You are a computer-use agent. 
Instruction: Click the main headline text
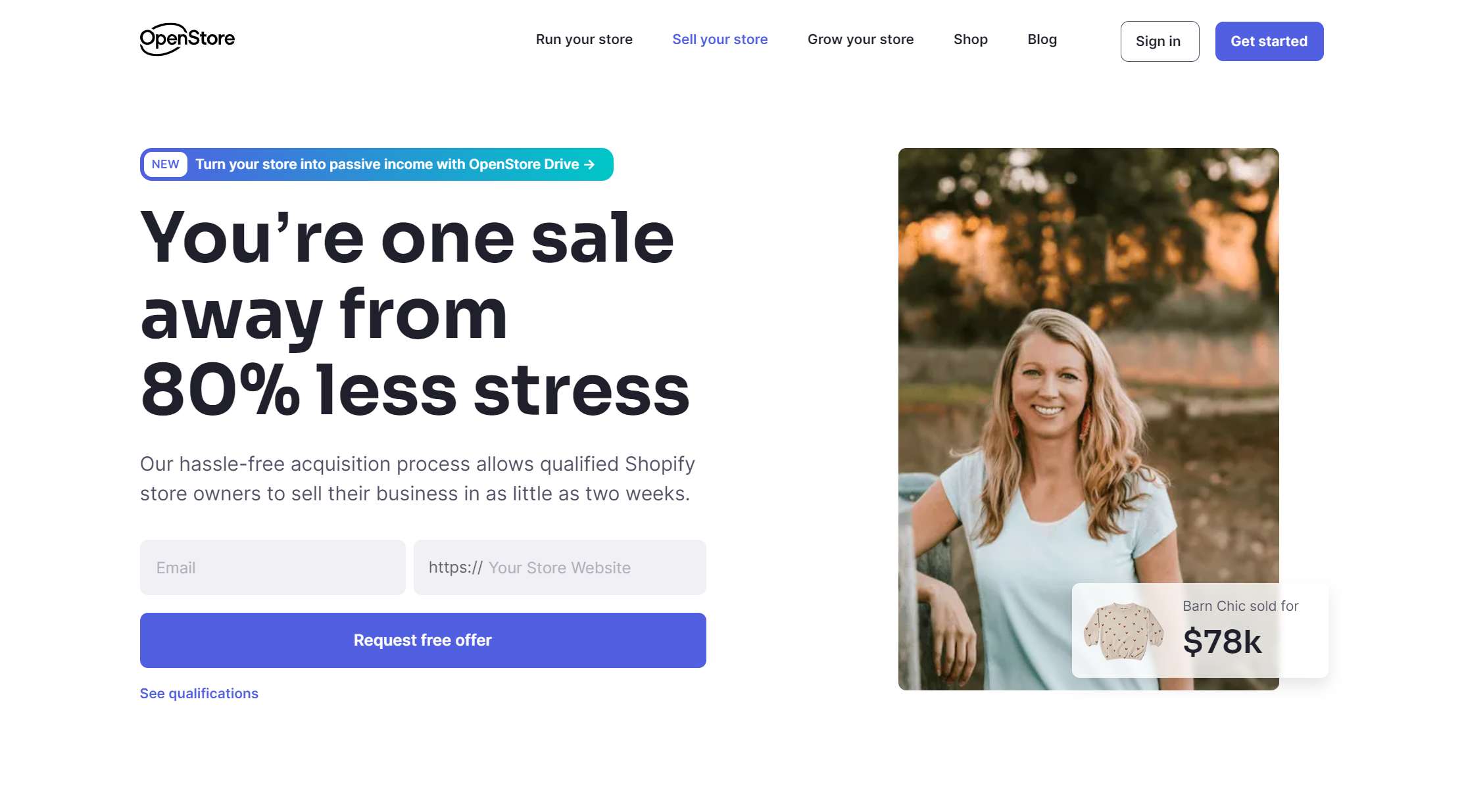point(415,314)
